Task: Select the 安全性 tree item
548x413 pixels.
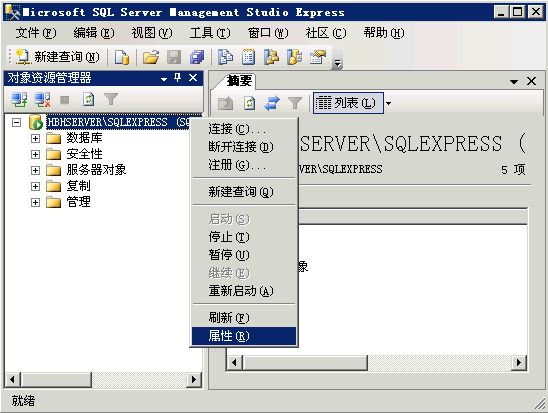Action: (84, 154)
